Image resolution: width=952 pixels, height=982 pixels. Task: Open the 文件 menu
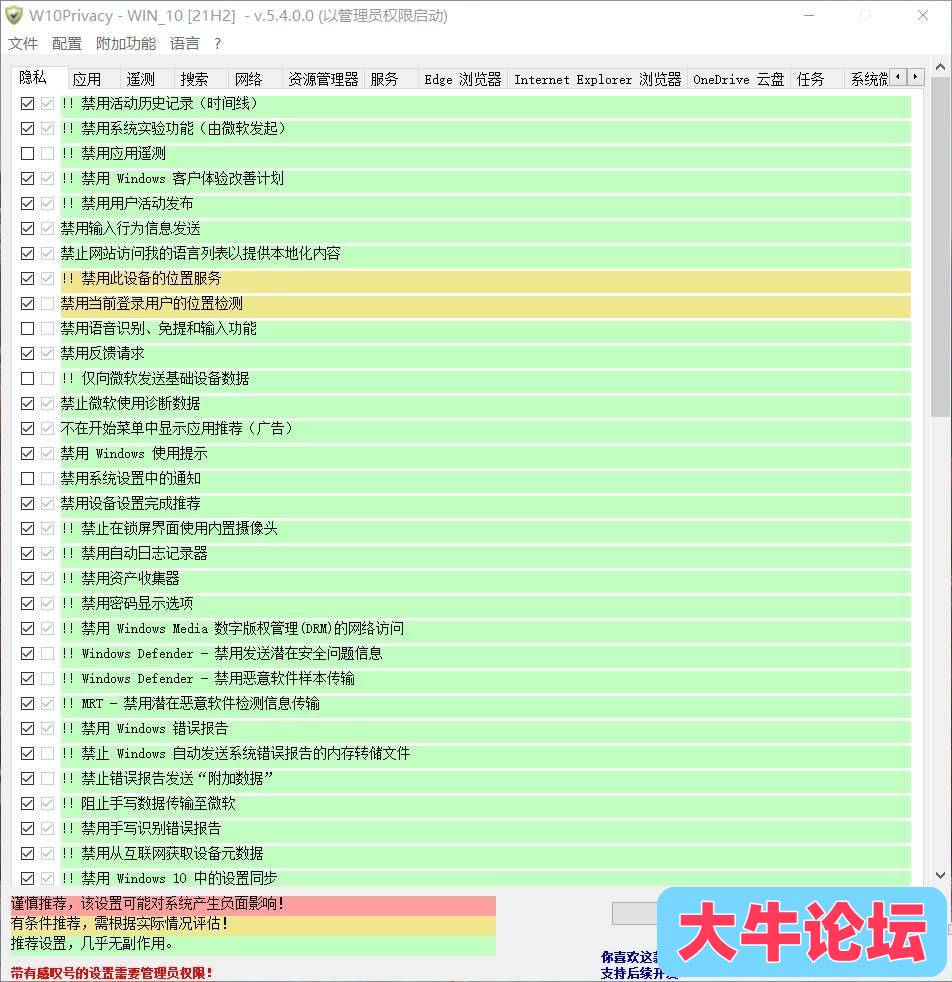[23, 43]
